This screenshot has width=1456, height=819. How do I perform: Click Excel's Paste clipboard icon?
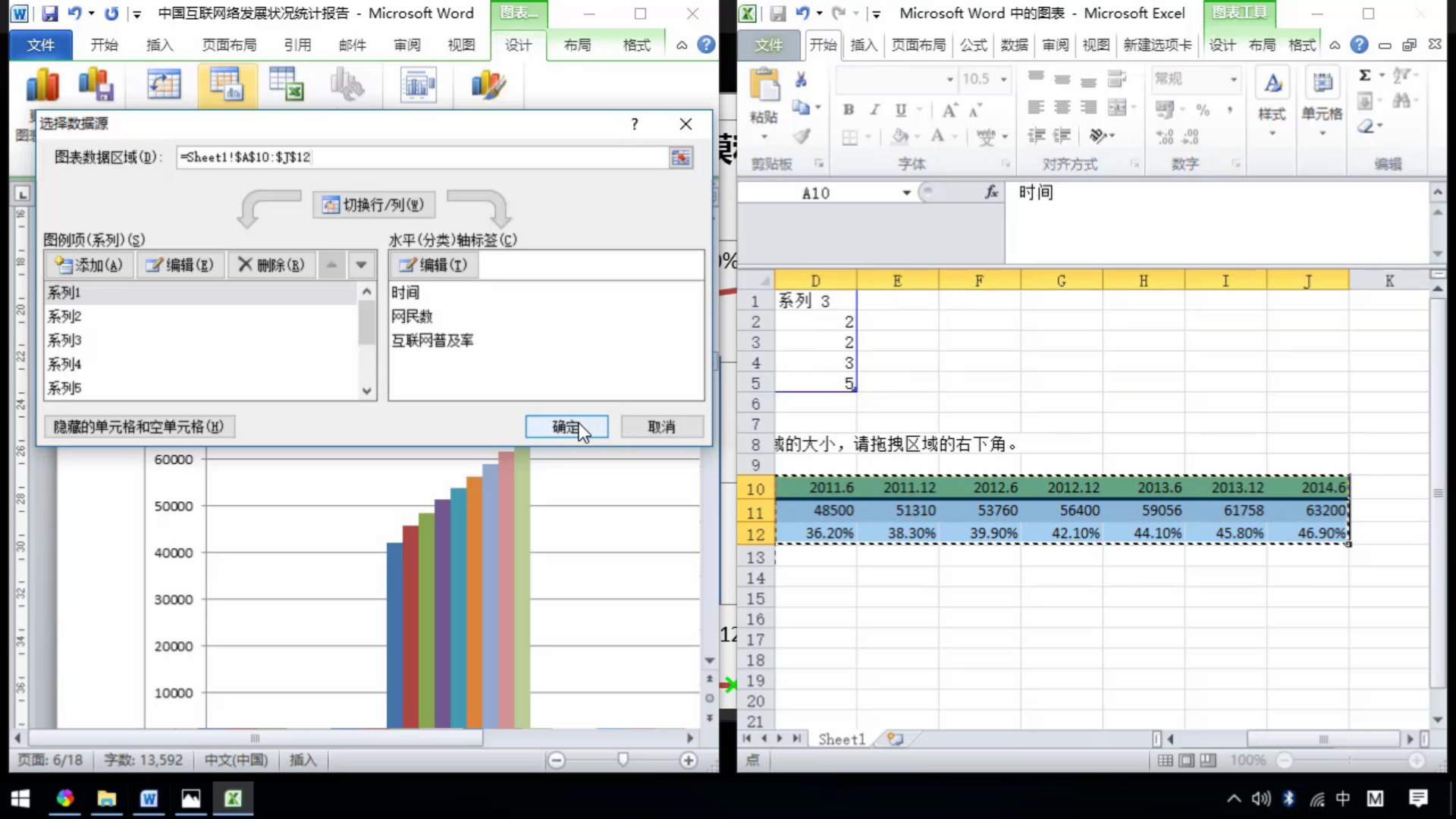click(764, 86)
